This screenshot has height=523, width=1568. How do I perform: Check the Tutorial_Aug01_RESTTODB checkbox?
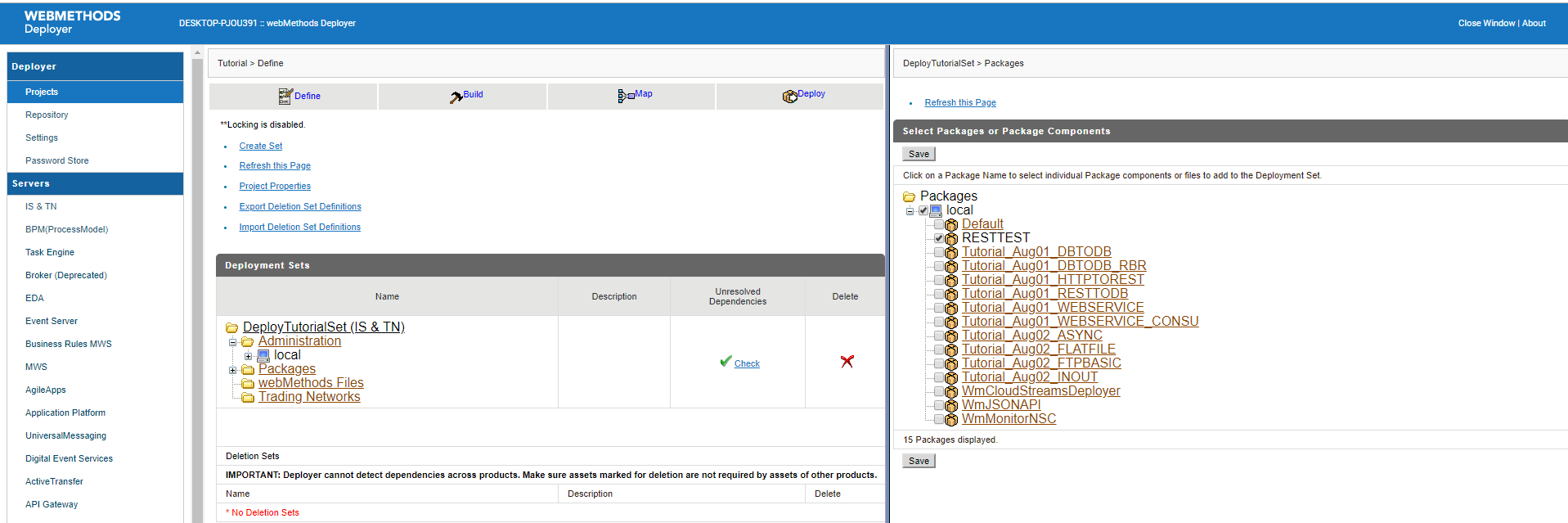(939, 294)
